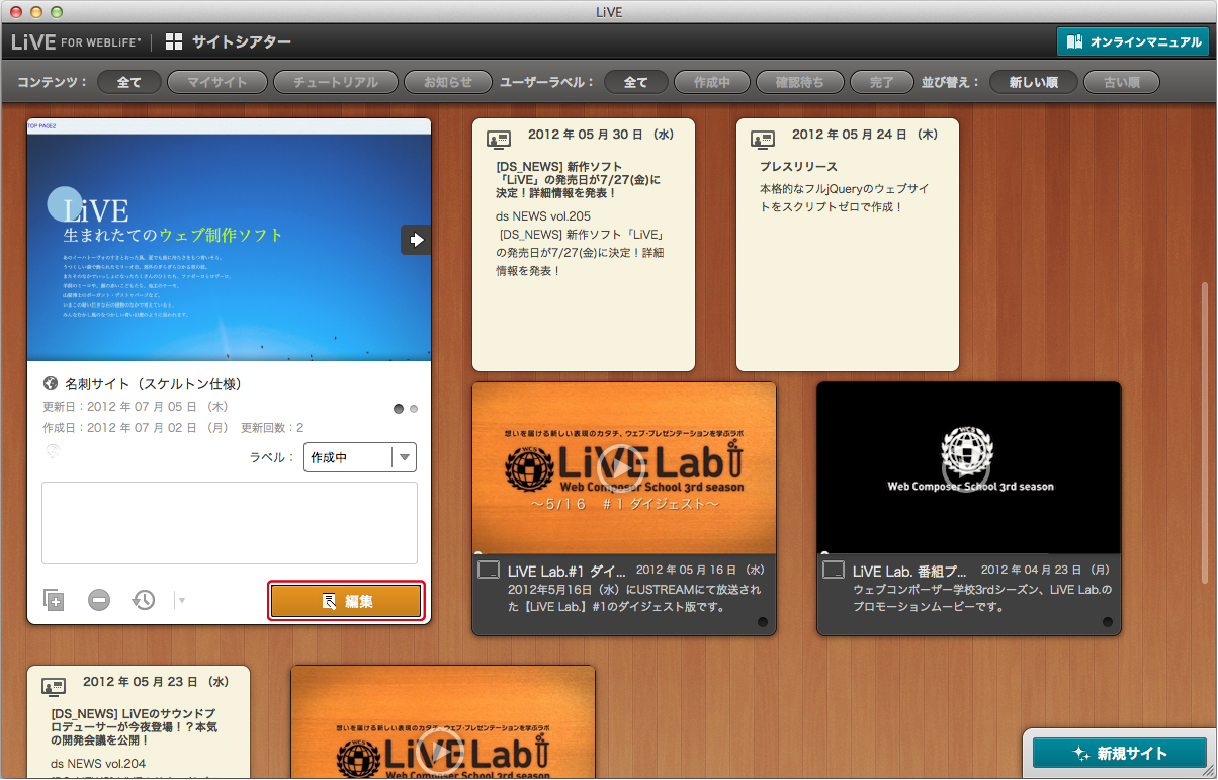Click the プレスリリース heading
The image size is (1218, 780).
(x=799, y=167)
